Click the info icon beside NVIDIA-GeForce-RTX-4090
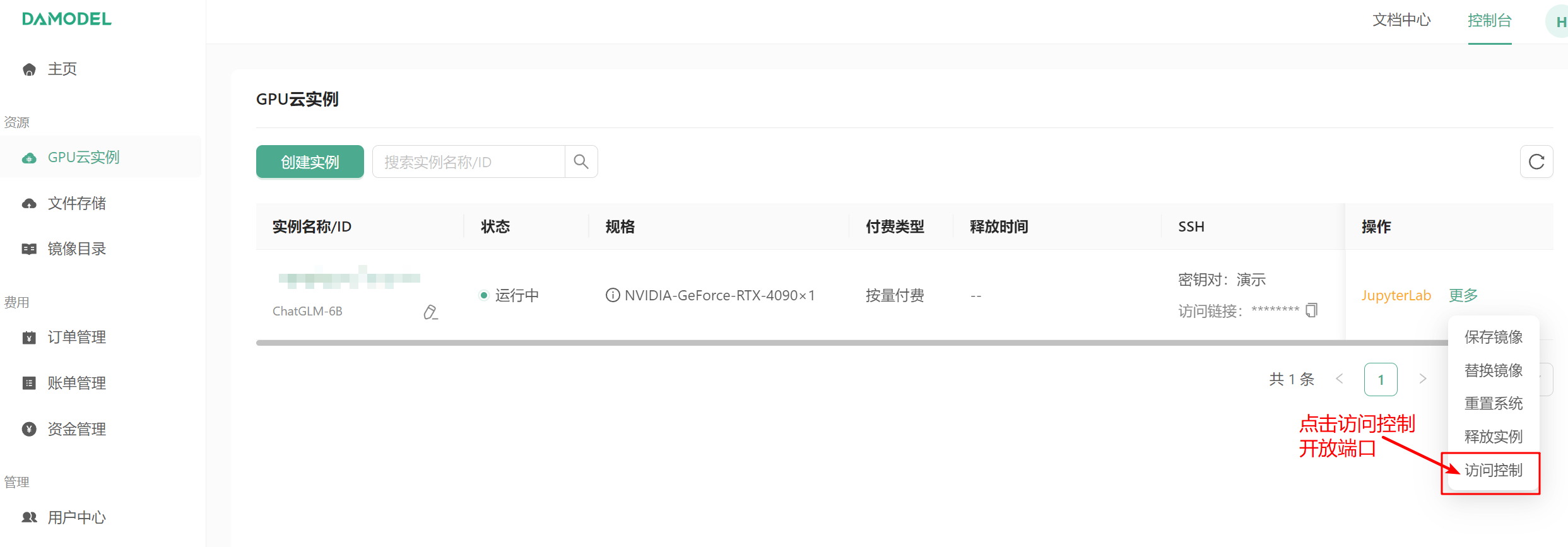The width and height of the screenshot is (1568, 547). pos(612,295)
